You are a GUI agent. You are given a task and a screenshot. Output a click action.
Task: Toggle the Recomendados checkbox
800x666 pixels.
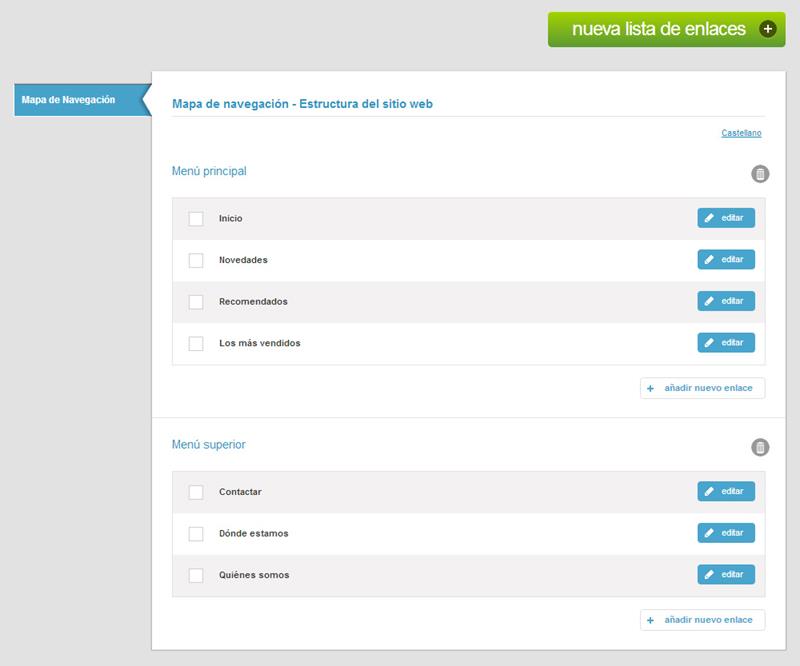pyautogui.click(x=196, y=302)
